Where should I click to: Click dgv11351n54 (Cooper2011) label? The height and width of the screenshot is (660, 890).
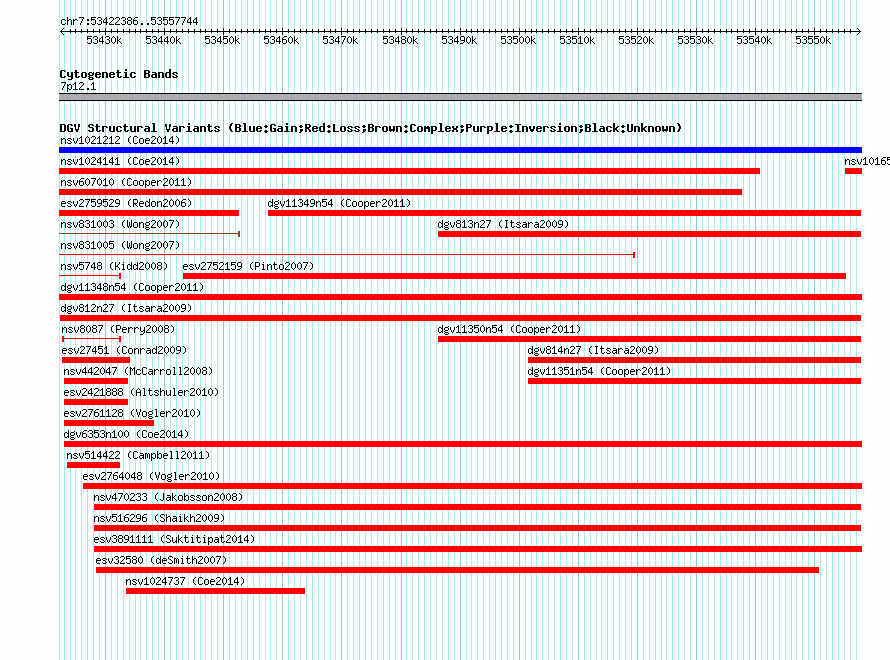pyautogui.click(x=599, y=371)
